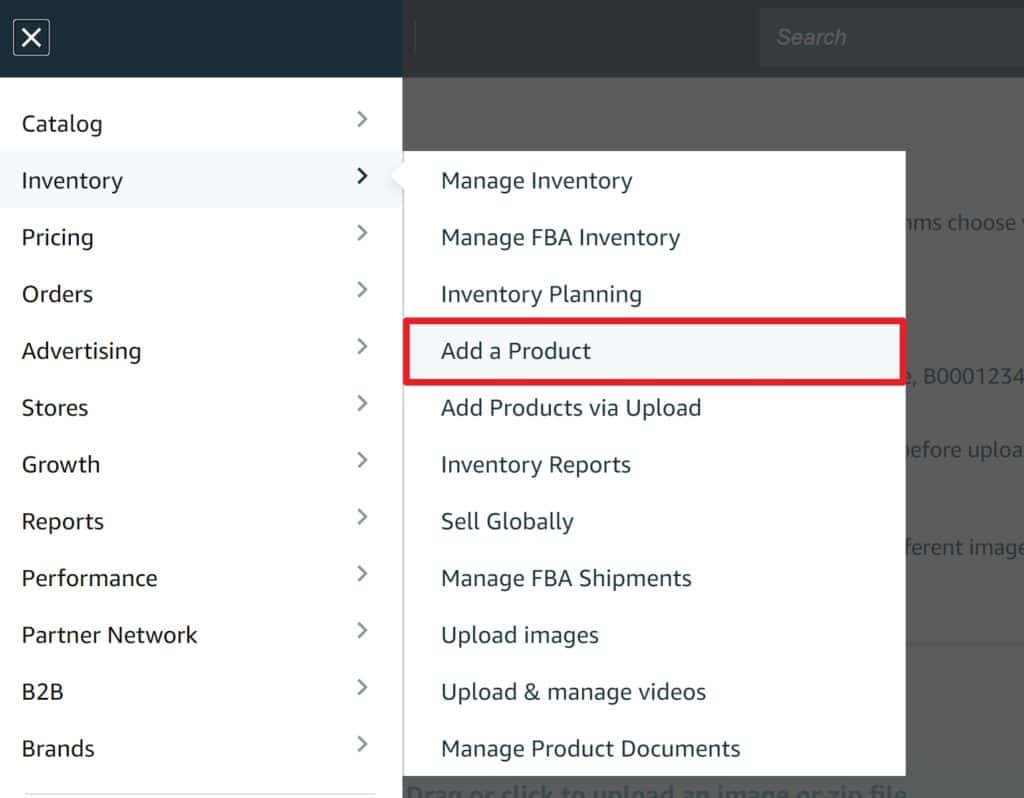Go to Sell Globally
This screenshot has height=798, width=1024.
507,522
